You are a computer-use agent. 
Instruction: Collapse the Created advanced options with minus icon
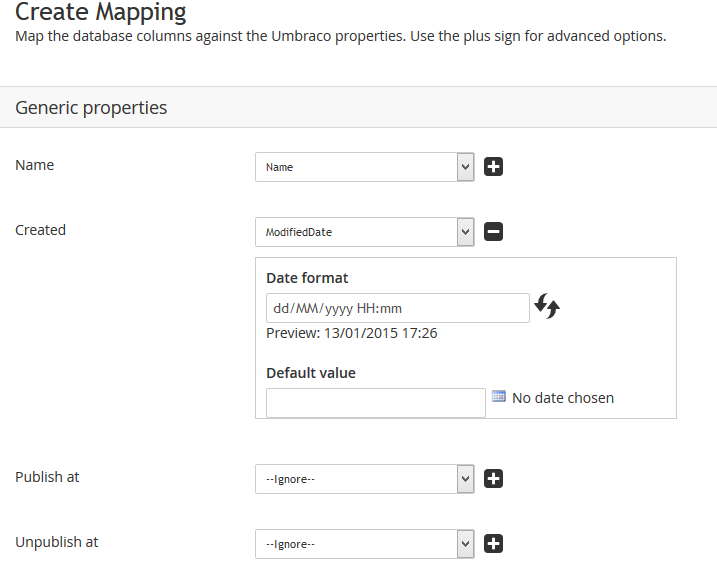493,232
